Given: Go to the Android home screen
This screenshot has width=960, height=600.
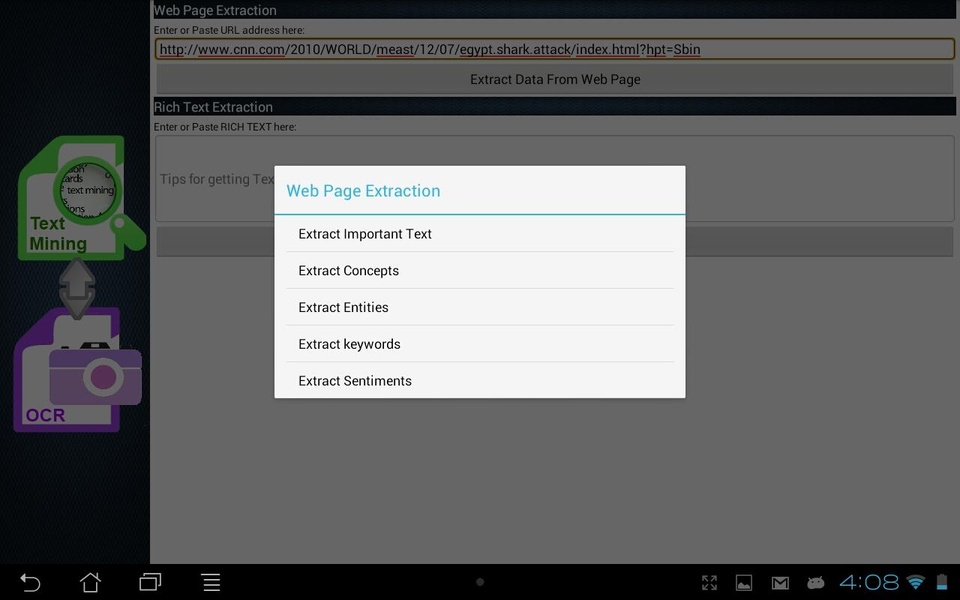Looking at the screenshot, I should (90, 582).
